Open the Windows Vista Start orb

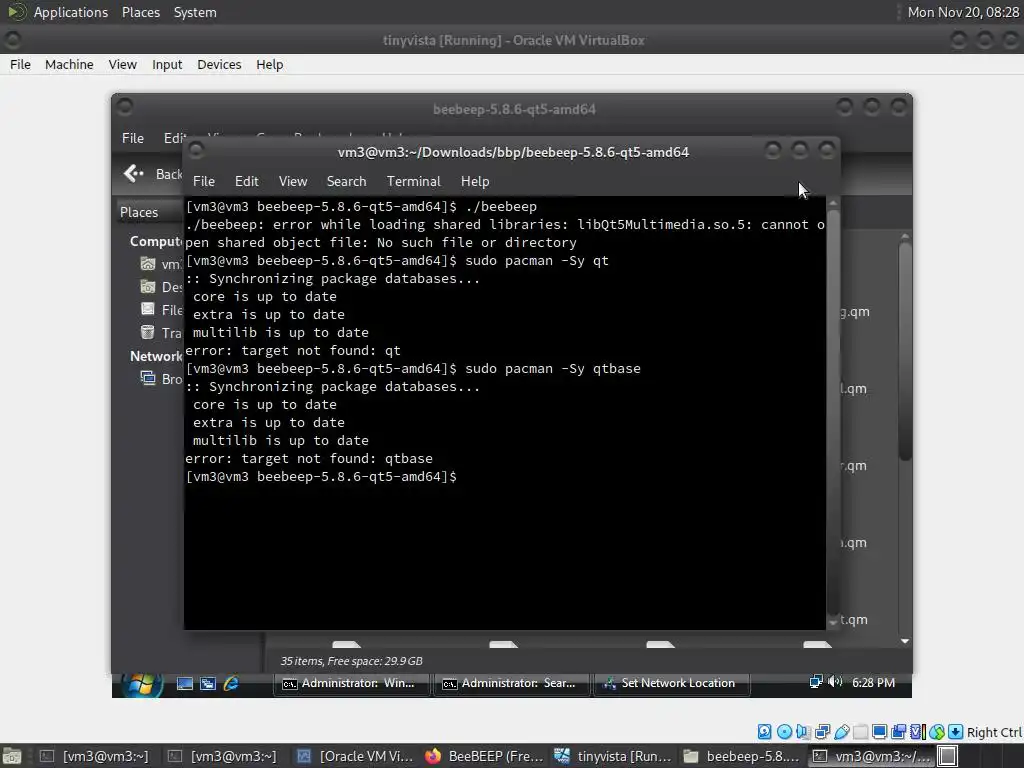[x=142, y=684]
